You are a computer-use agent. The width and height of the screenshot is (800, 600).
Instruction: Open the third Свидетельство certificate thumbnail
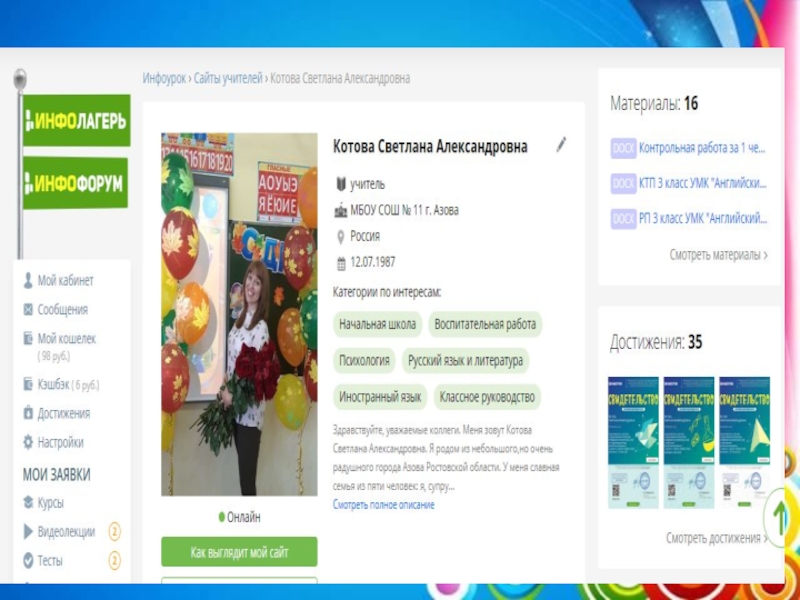tap(744, 442)
